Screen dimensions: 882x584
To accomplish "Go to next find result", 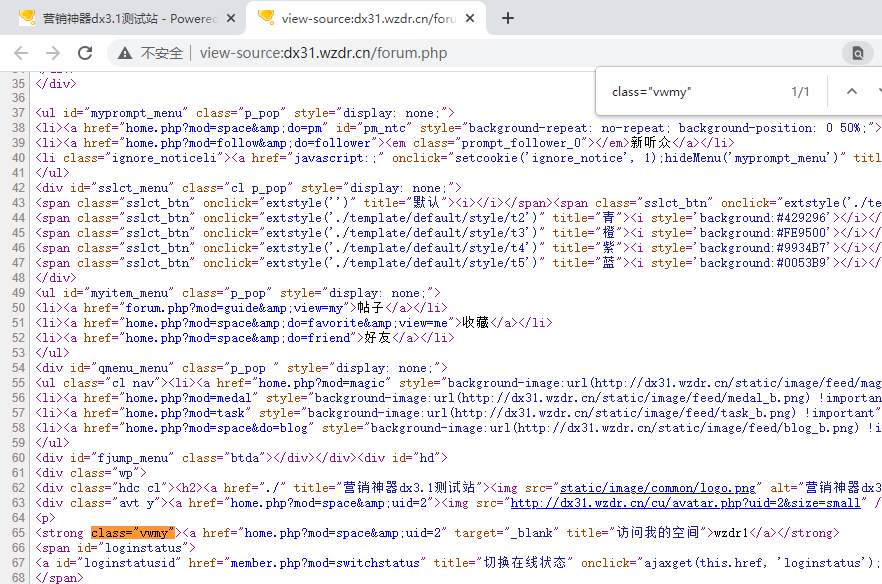I will tap(878, 91).
